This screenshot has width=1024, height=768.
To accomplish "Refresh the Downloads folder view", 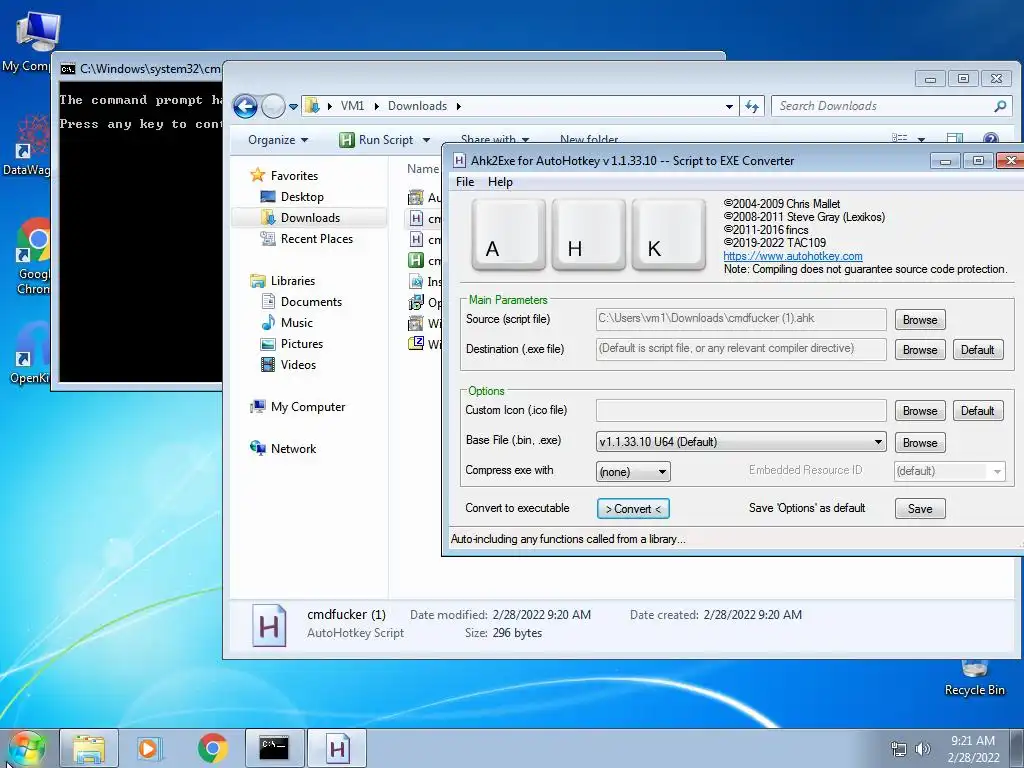I will click(x=752, y=106).
